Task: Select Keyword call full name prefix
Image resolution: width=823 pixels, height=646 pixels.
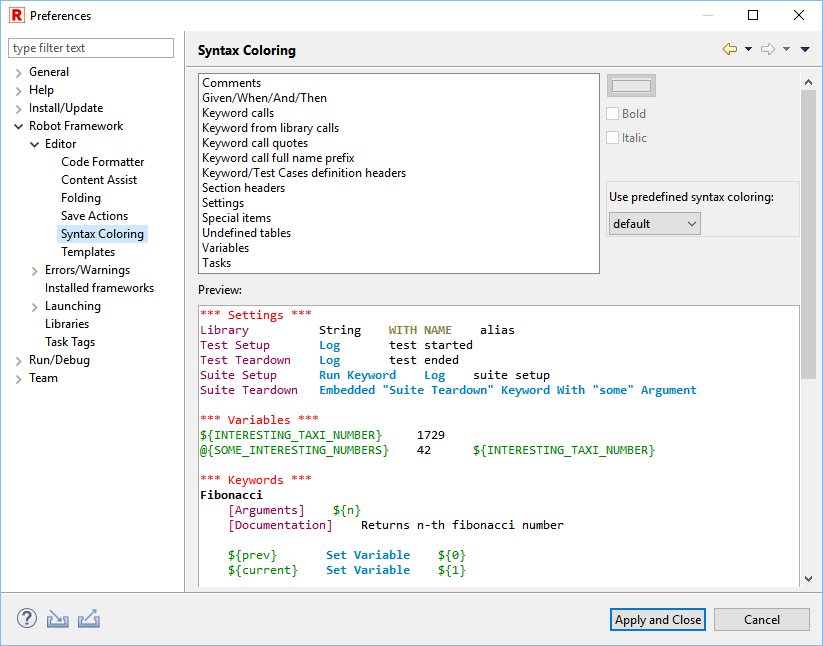Action: click(278, 158)
